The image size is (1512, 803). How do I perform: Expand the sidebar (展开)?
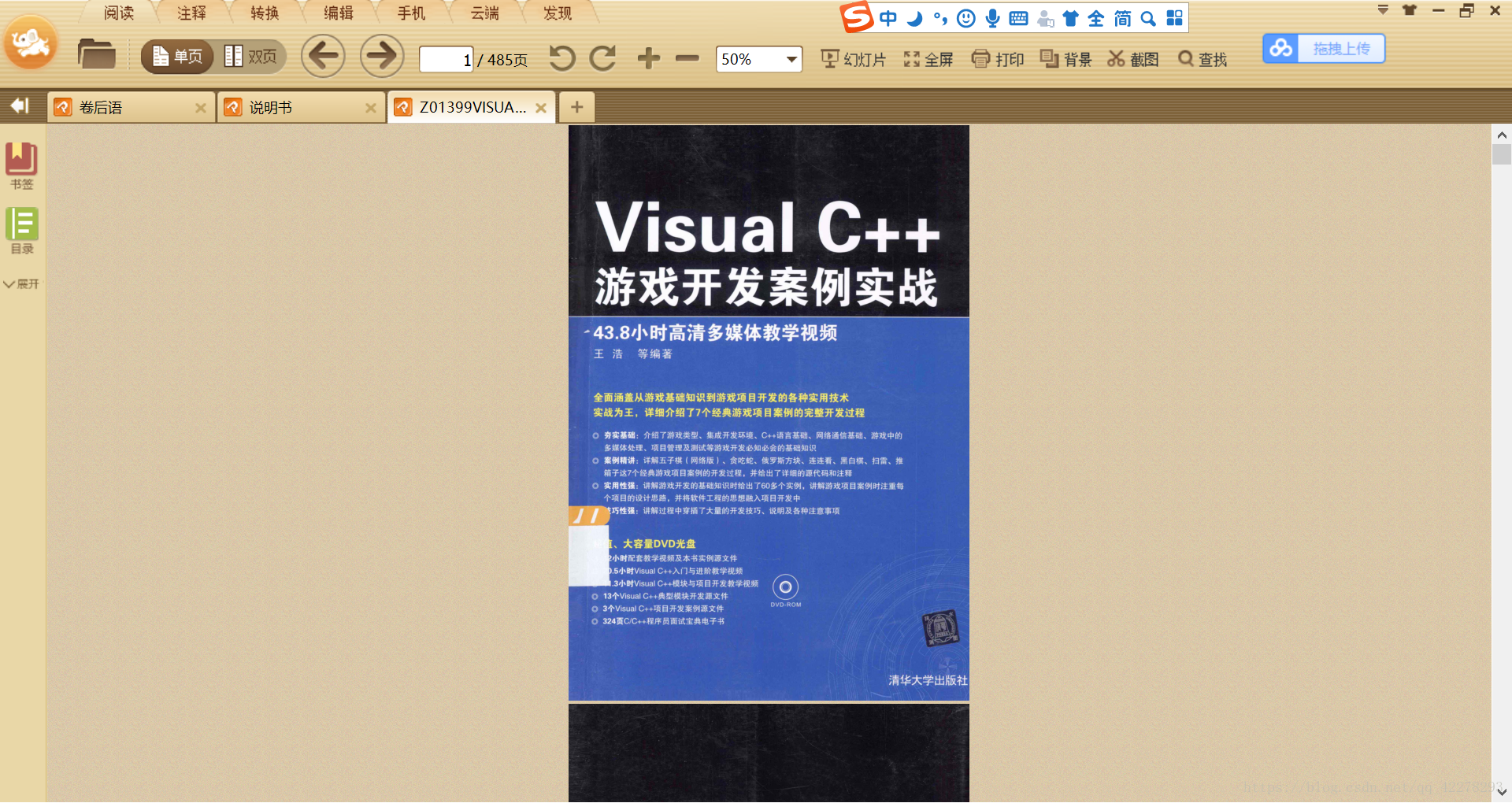tap(21, 284)
